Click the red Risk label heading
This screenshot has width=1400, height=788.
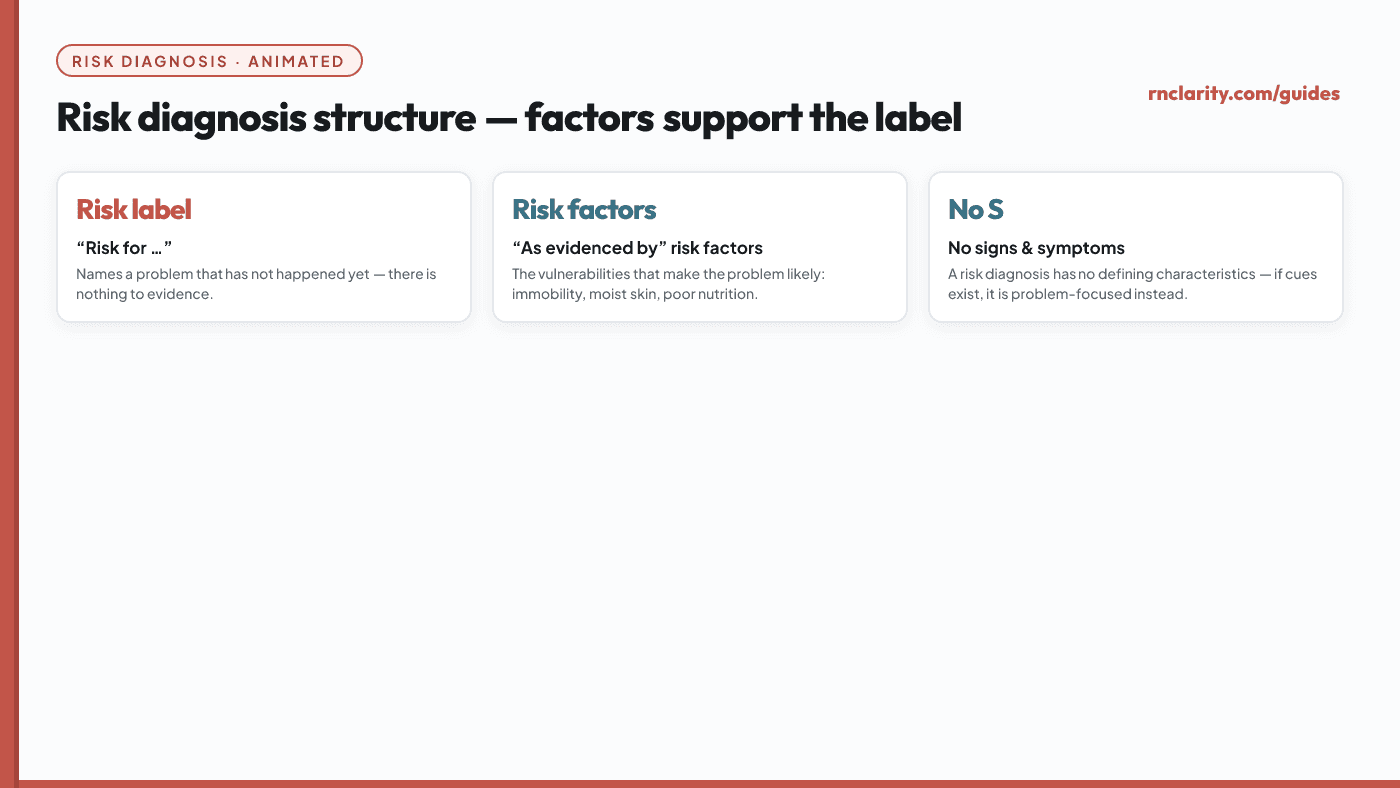[x=134, y=210]
